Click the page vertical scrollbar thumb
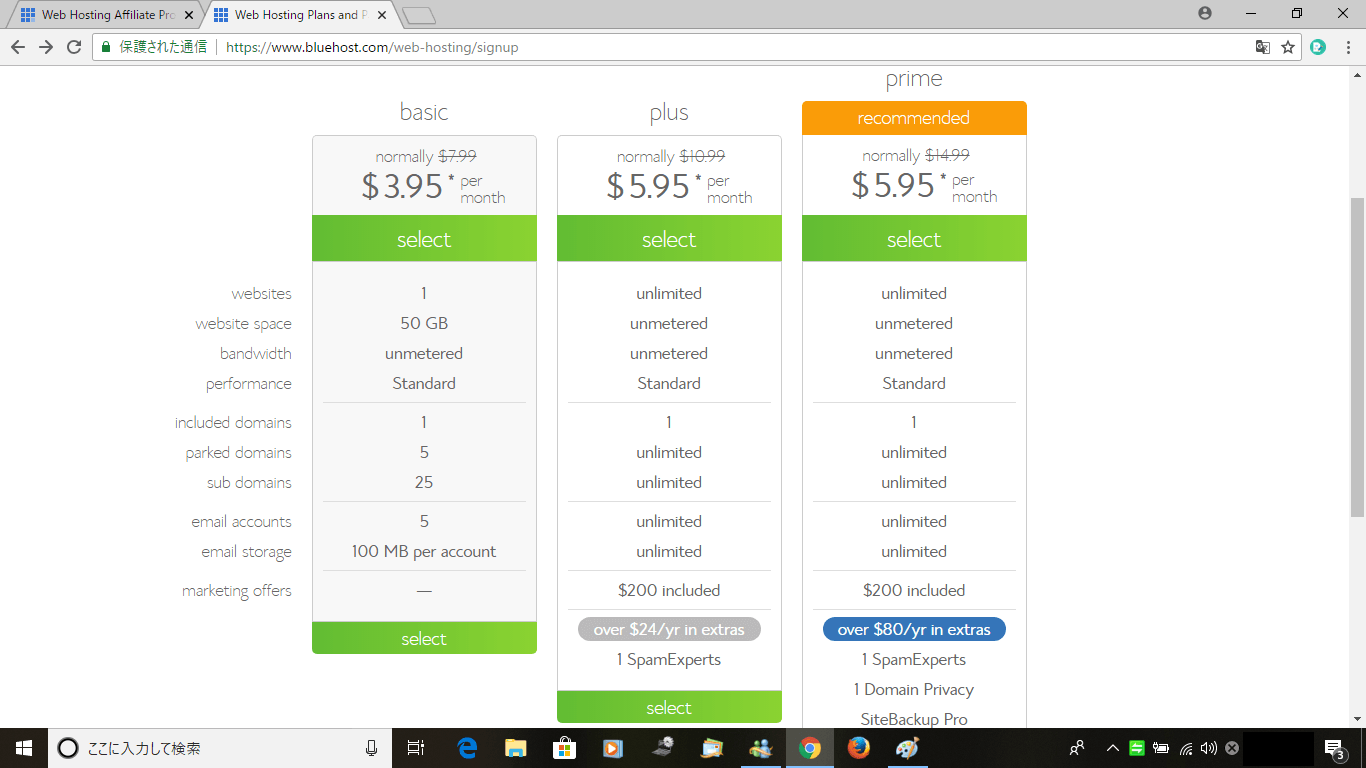The image size is (1366, 768). point(1357,357)
